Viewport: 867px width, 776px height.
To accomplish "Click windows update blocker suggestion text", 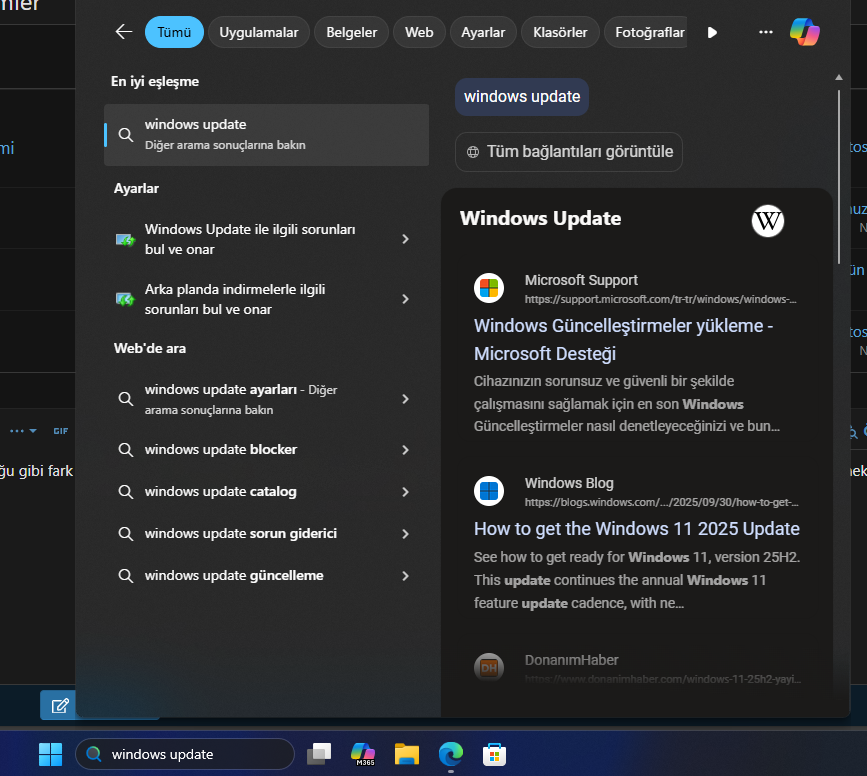I will point(221,450).
